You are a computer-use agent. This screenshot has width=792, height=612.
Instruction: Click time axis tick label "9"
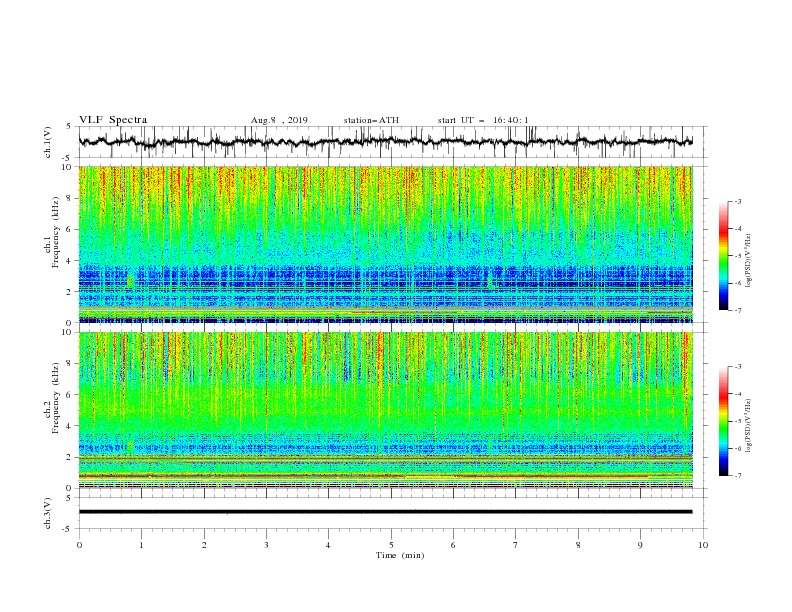640,545
